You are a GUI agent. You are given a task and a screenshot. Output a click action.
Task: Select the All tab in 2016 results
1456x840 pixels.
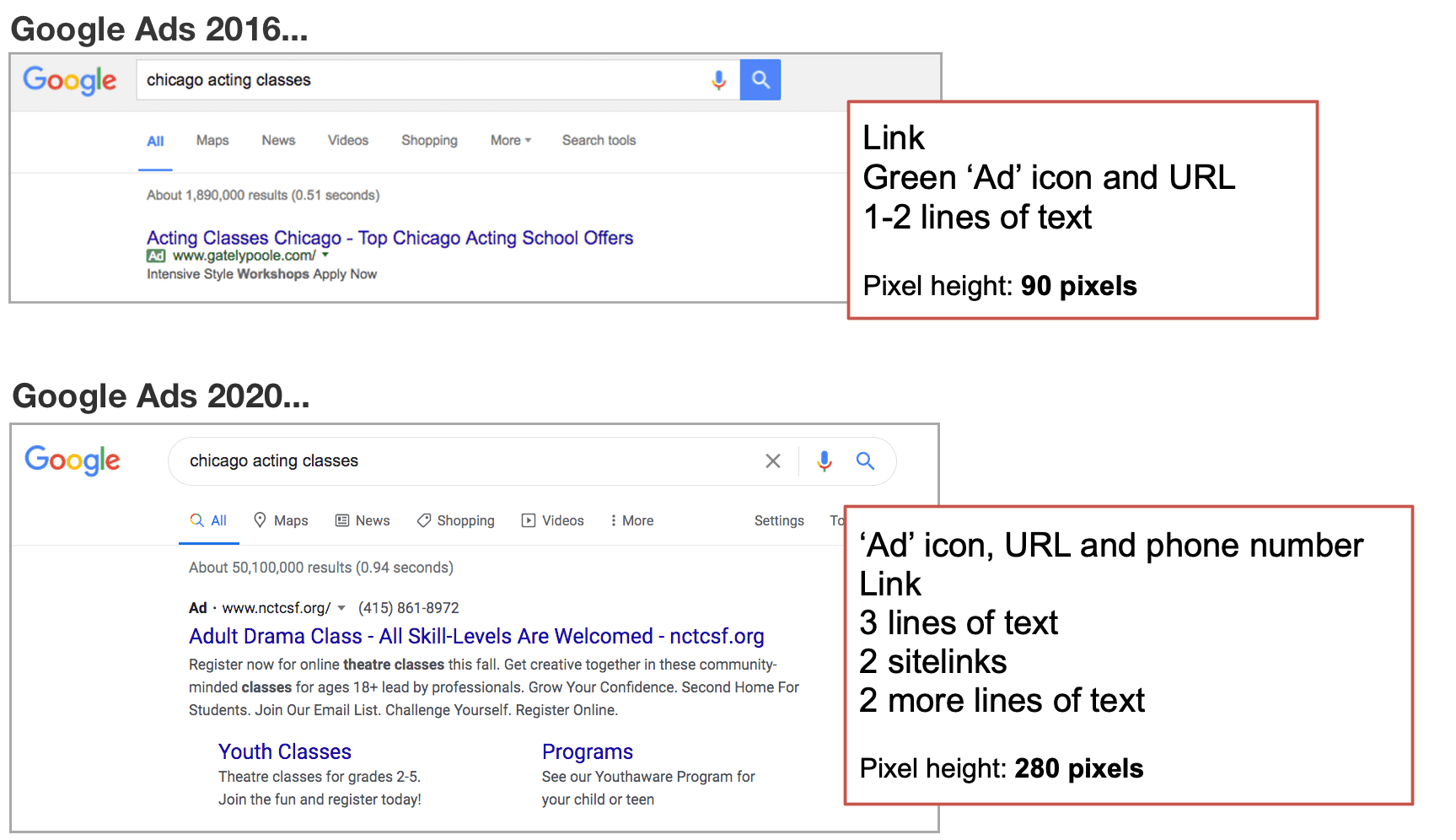pos(155,141)
